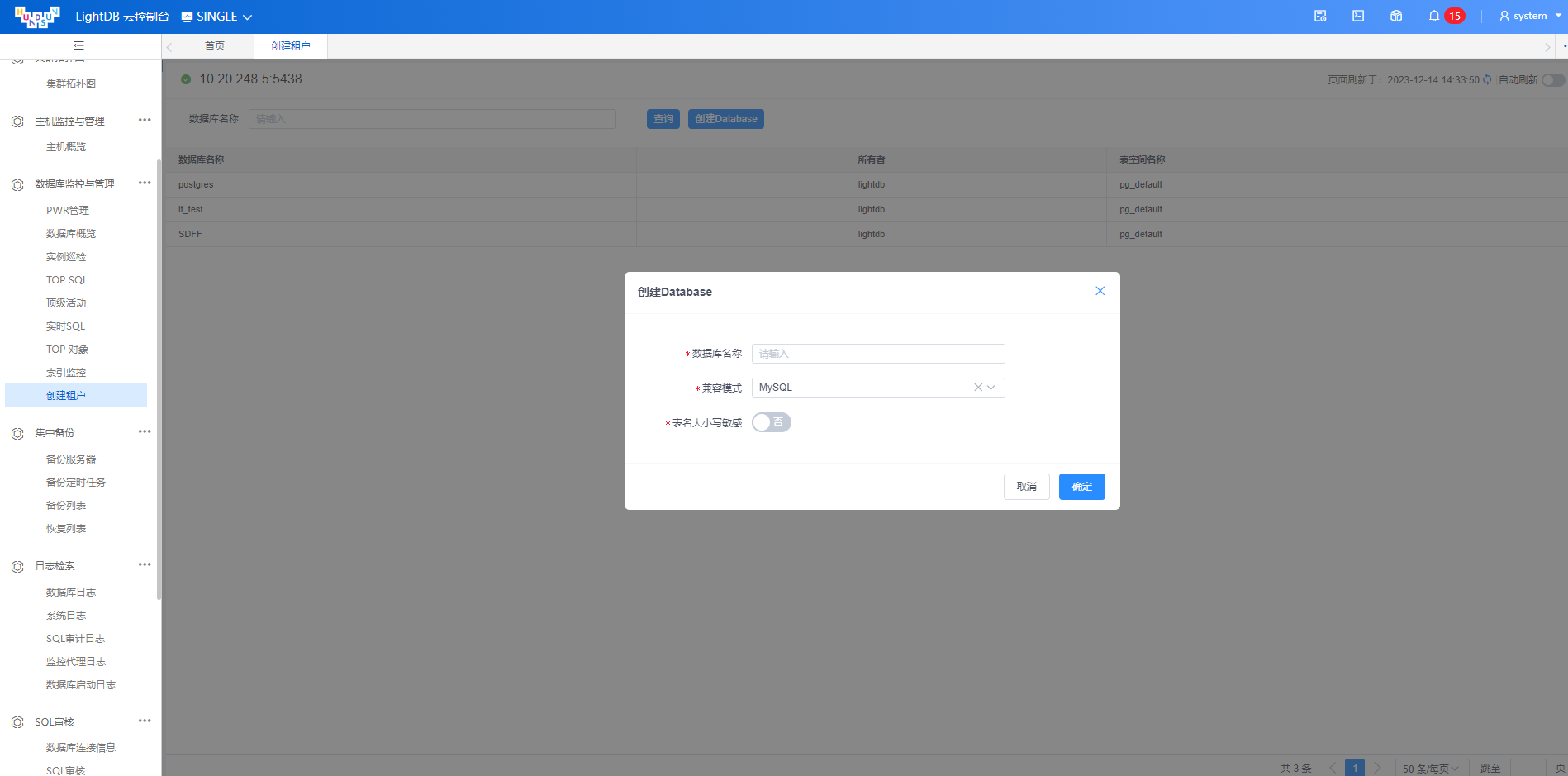Open more options for 数据库监控与管理
Image resolution: width=1568 pixels, height=776 pixels.
(145, 183)
